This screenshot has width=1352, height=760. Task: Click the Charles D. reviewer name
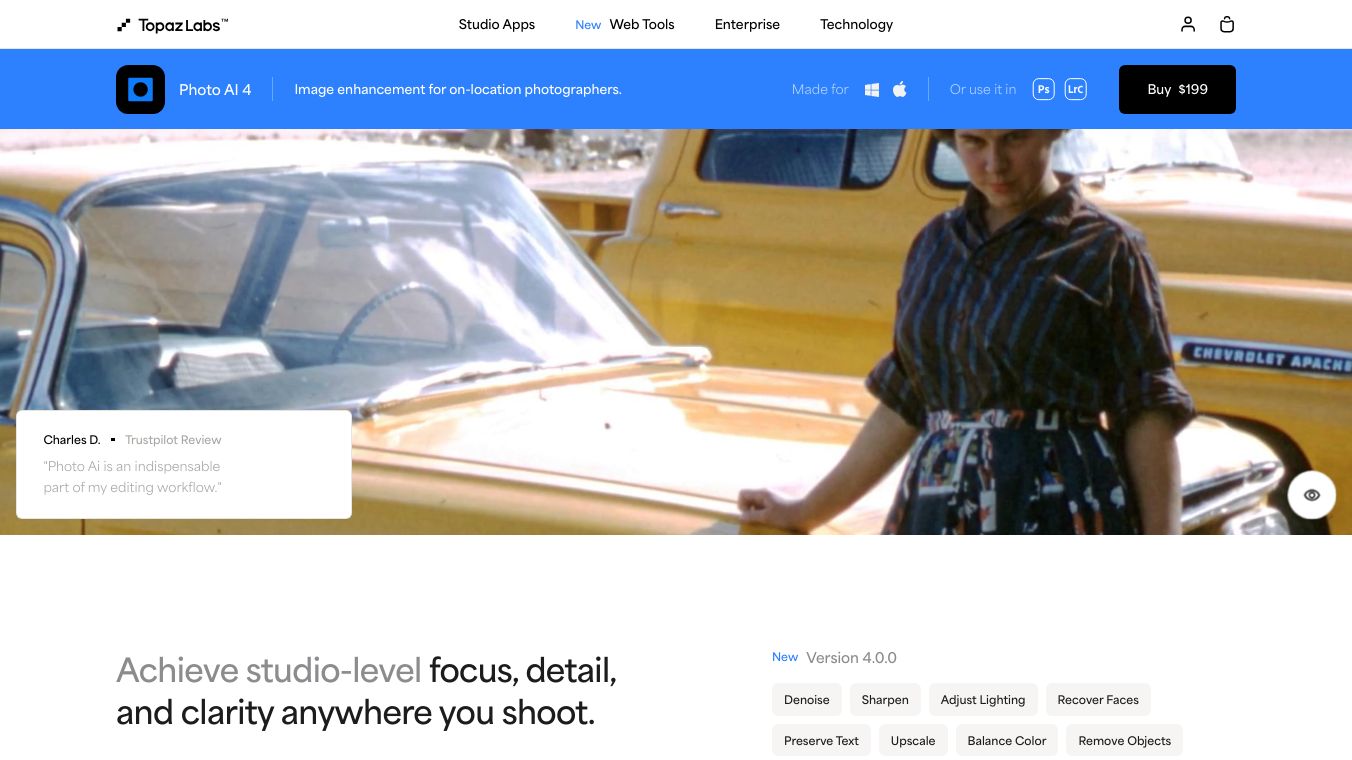(72, 440)
